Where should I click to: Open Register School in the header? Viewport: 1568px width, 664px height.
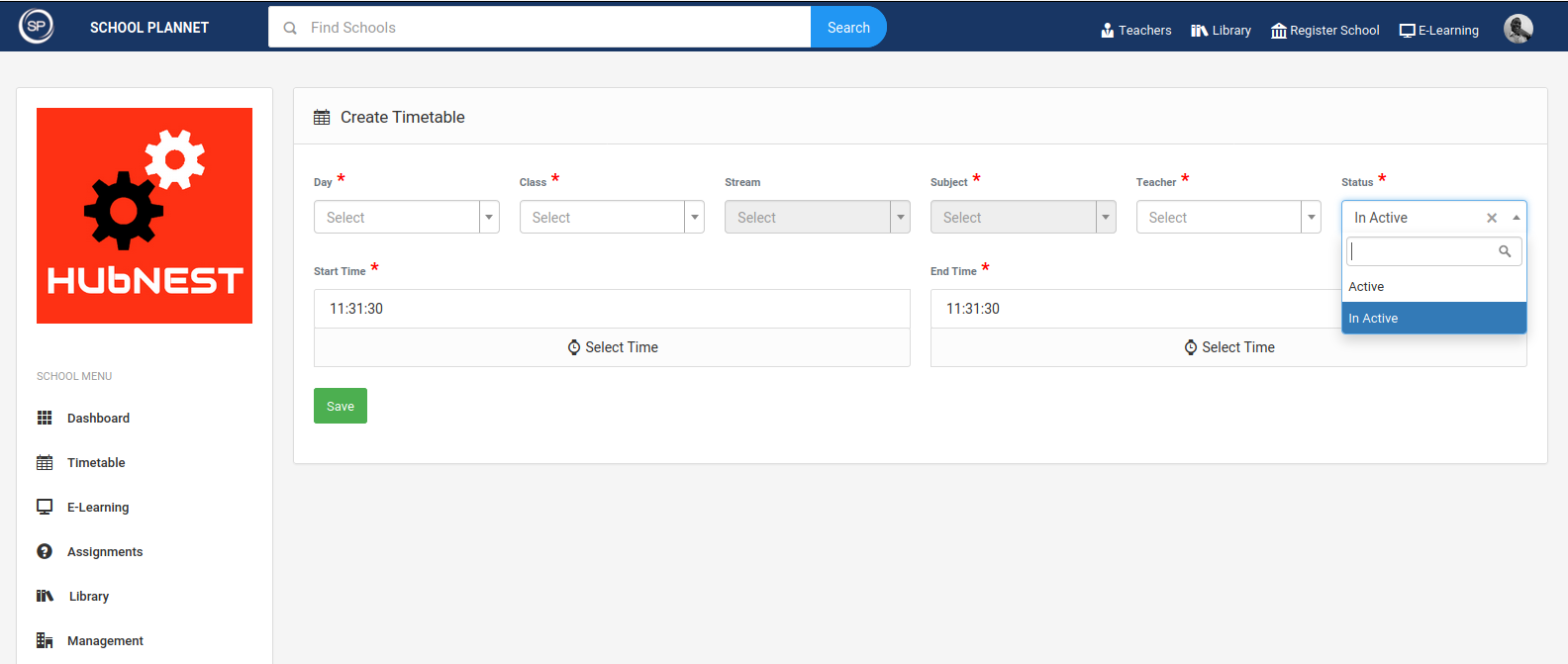pos(1324,30)
